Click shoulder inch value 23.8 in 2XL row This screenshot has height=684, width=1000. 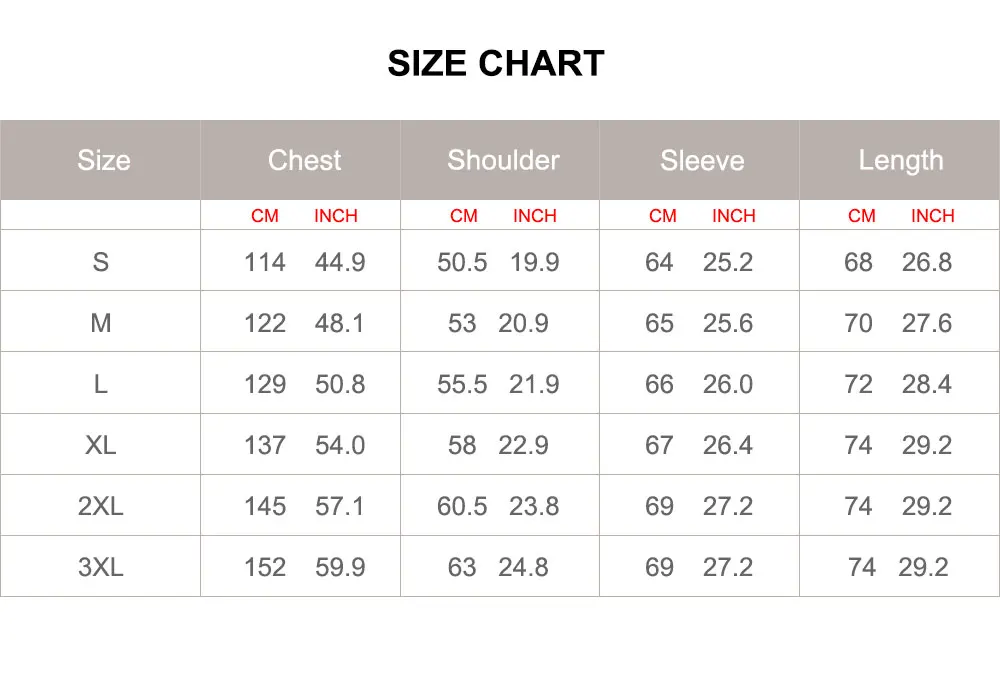(x=534, y=506)
